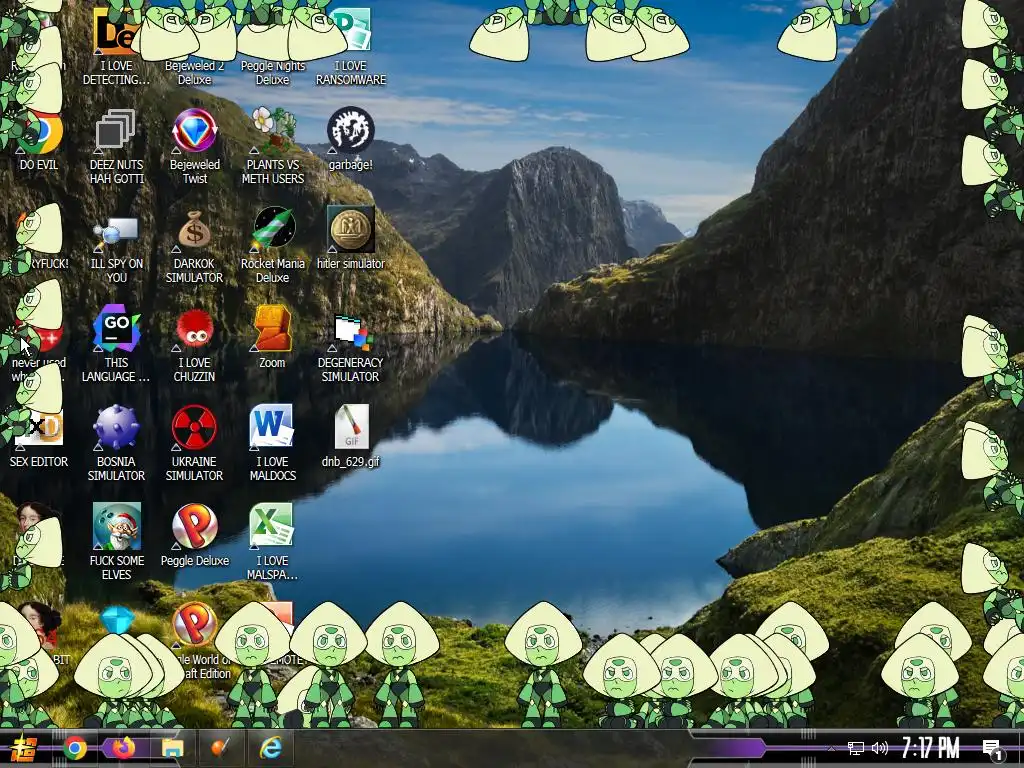Open the volume tray icon
The image size is (1024, 768).
pos(880,748)
